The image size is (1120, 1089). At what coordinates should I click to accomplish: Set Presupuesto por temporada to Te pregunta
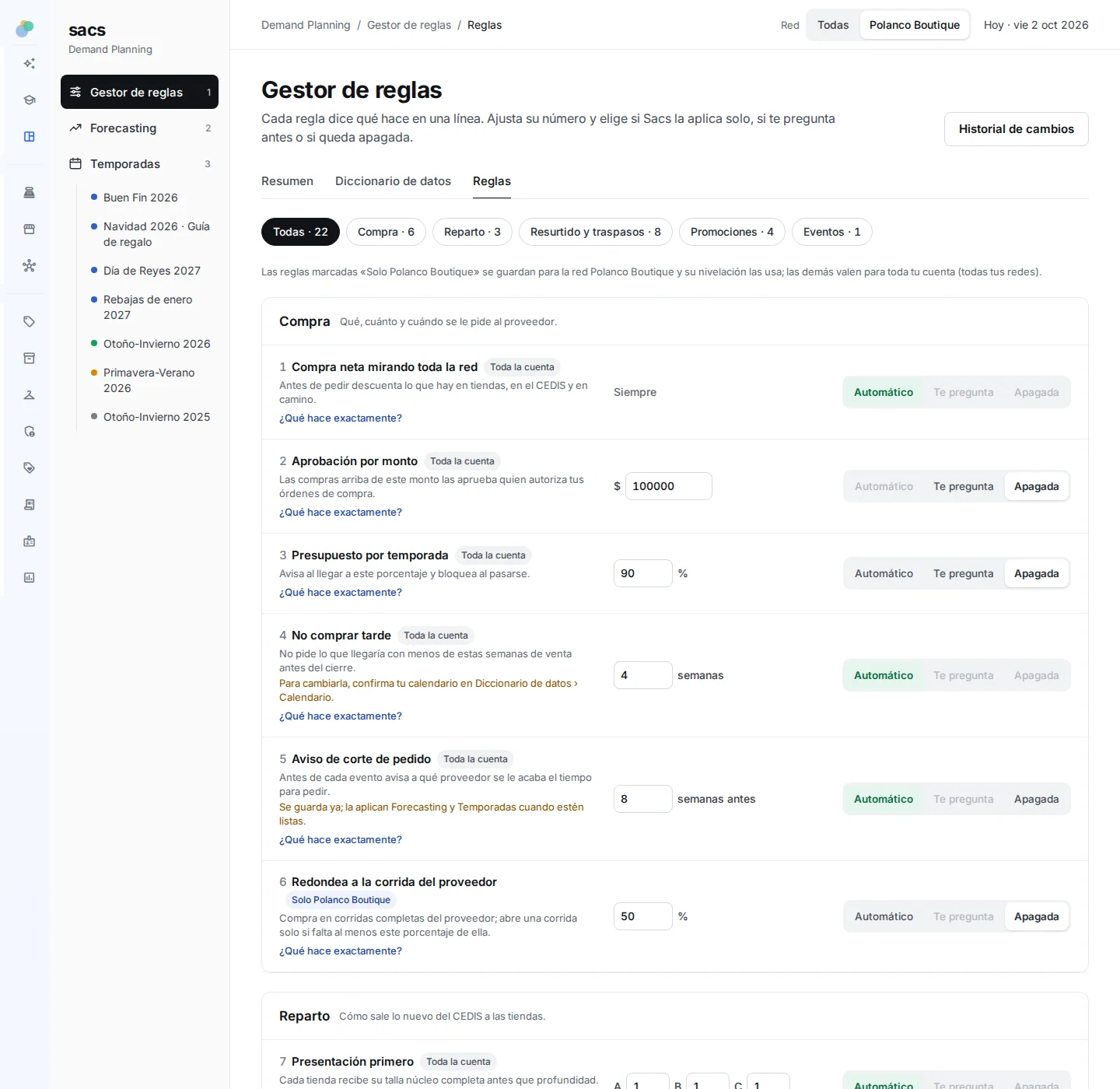point(963,573)
